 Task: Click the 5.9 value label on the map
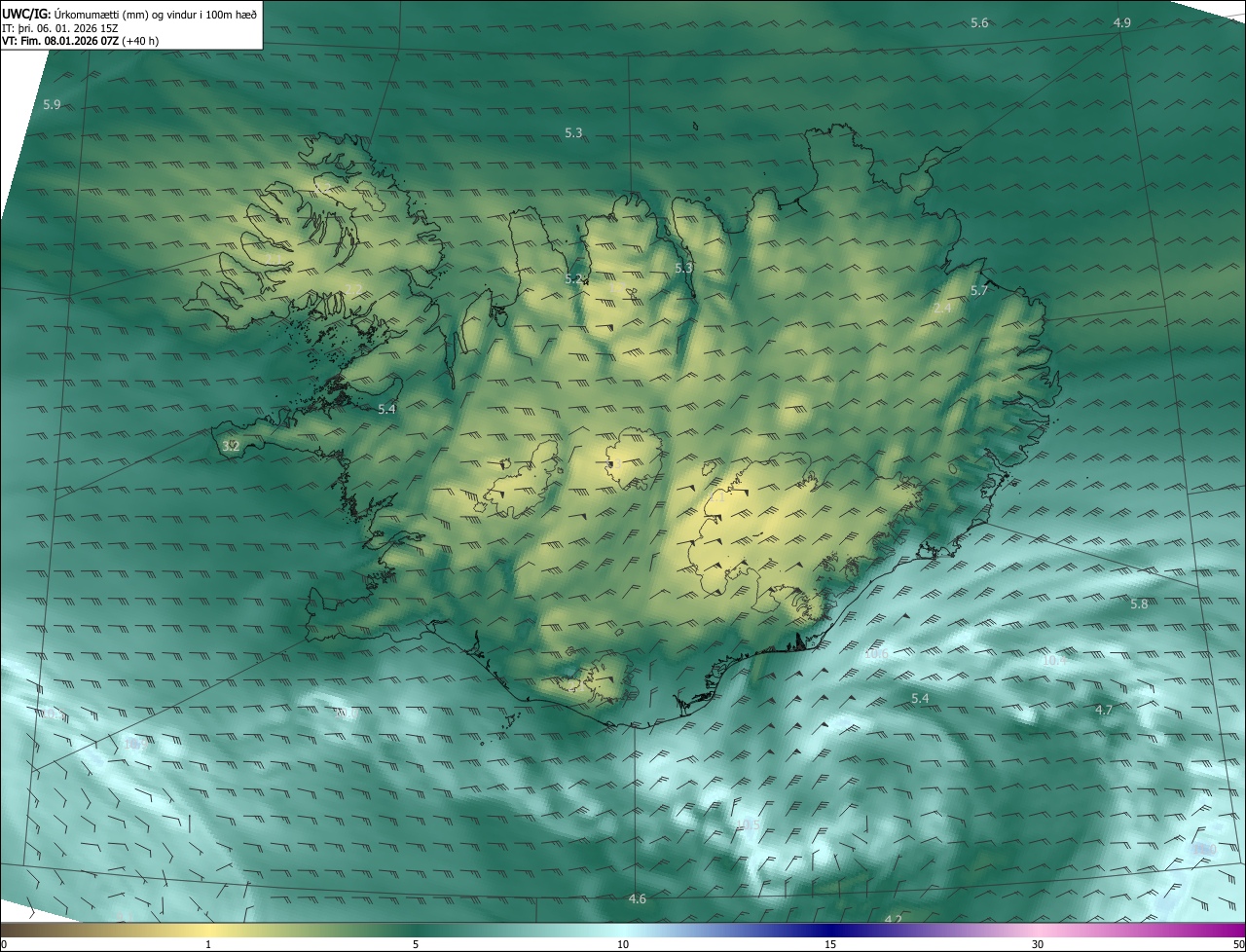[53, 104]
